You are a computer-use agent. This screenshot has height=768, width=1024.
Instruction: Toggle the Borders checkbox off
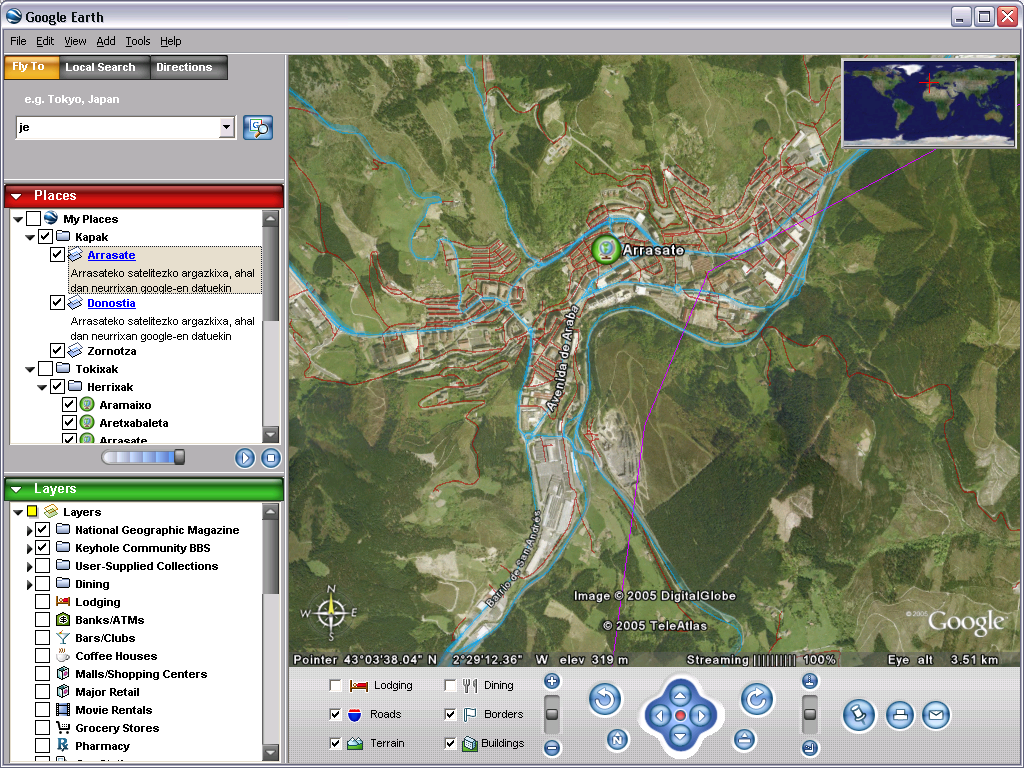tap(450, 714)
